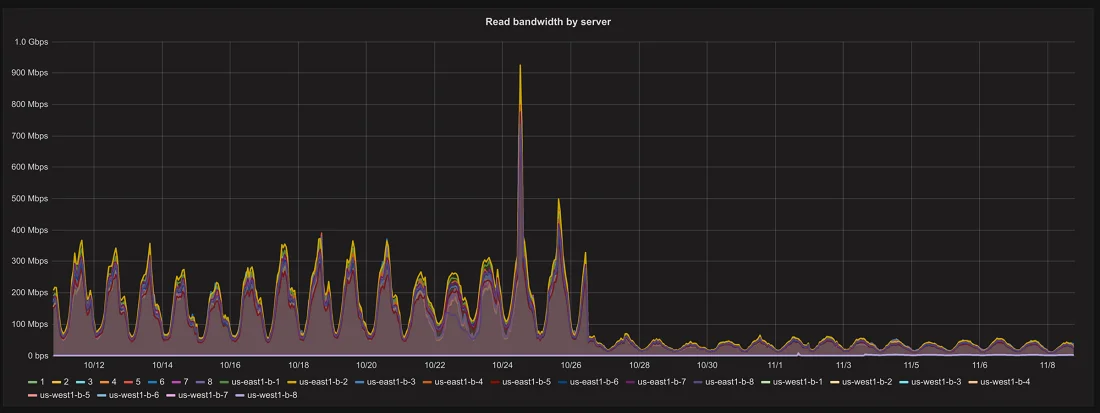Click the '10/26' x-axis date label
Viewport: 1100px width, 413px height.
tap(571, 365)
